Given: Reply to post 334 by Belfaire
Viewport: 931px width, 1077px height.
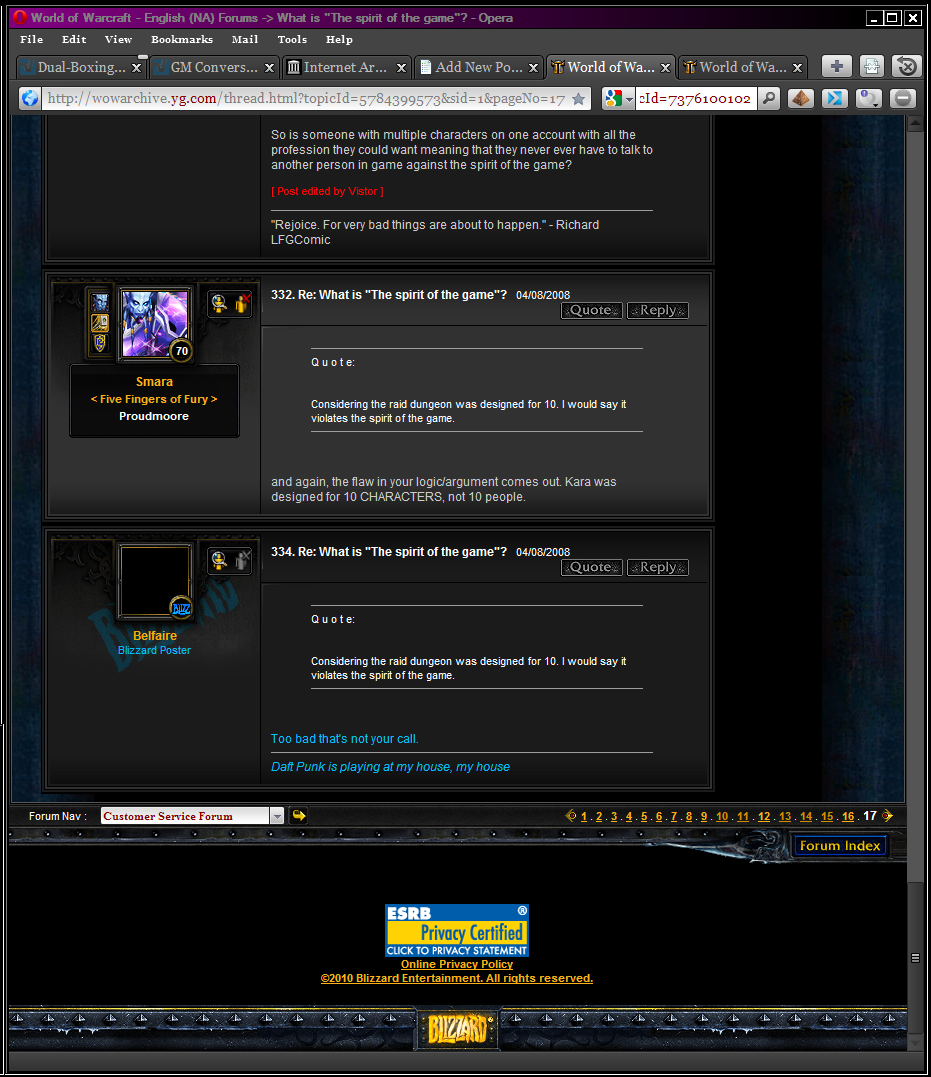Looking at the screenshot, I should pyautogui.click(x=658, y=567).
